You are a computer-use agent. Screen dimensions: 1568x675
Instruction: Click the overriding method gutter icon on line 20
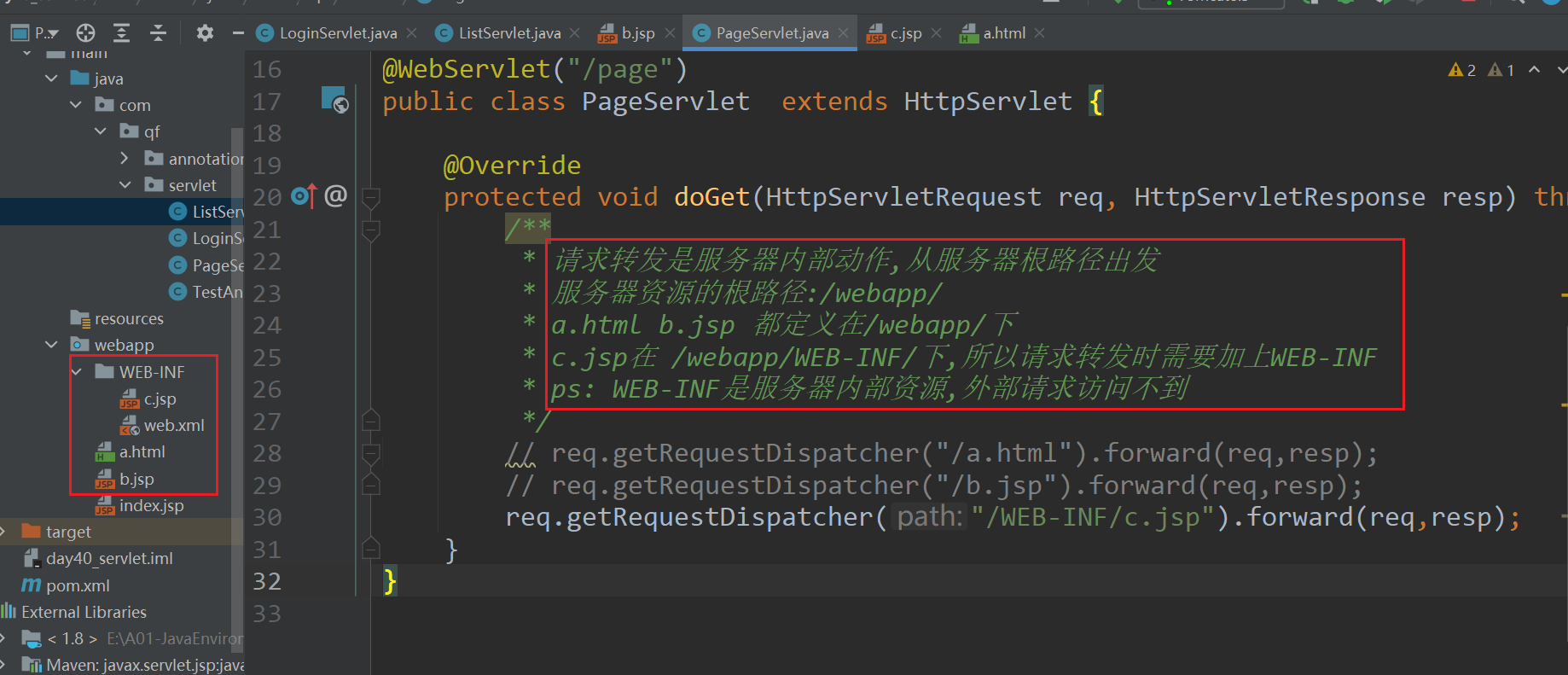[x=305, y=197]
